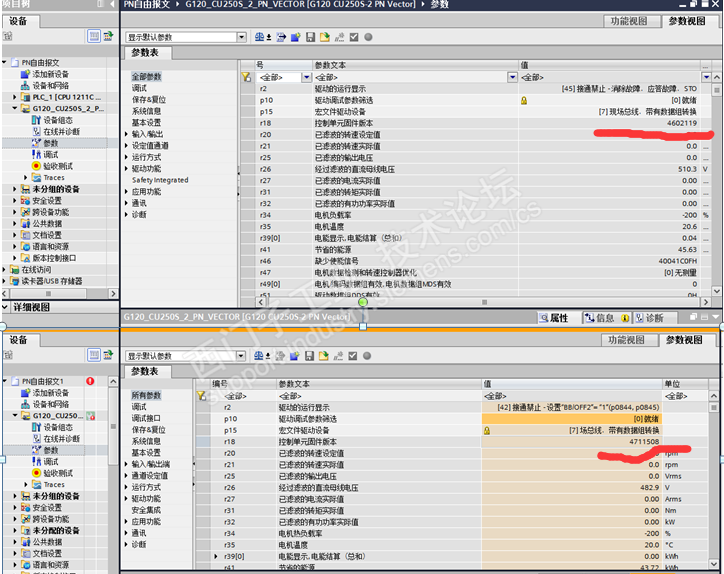Select 全部参数 in upper navigation list
This screenshot has width=724, height=574.
pyautogui.click(x=146, y=77)
